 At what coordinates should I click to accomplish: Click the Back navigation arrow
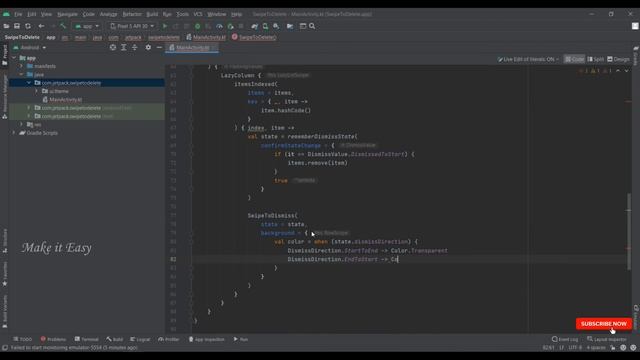[x=41, y=26]
